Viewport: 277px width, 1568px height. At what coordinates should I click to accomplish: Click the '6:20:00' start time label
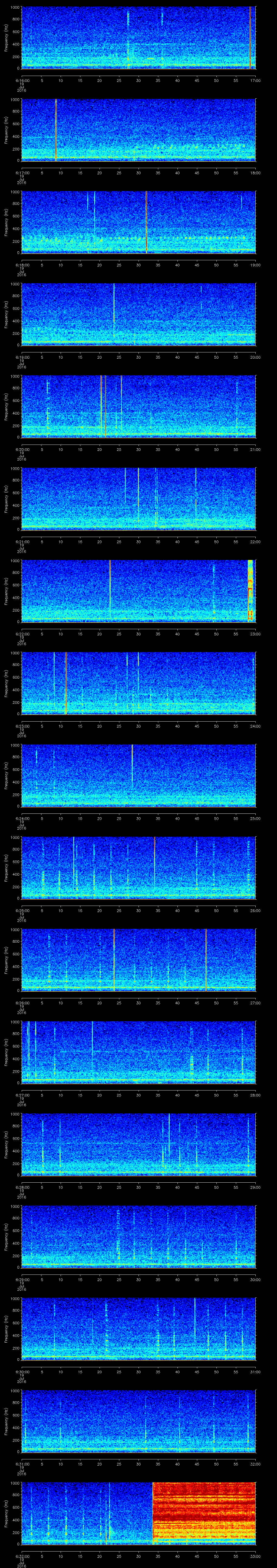tap(22, 449)
